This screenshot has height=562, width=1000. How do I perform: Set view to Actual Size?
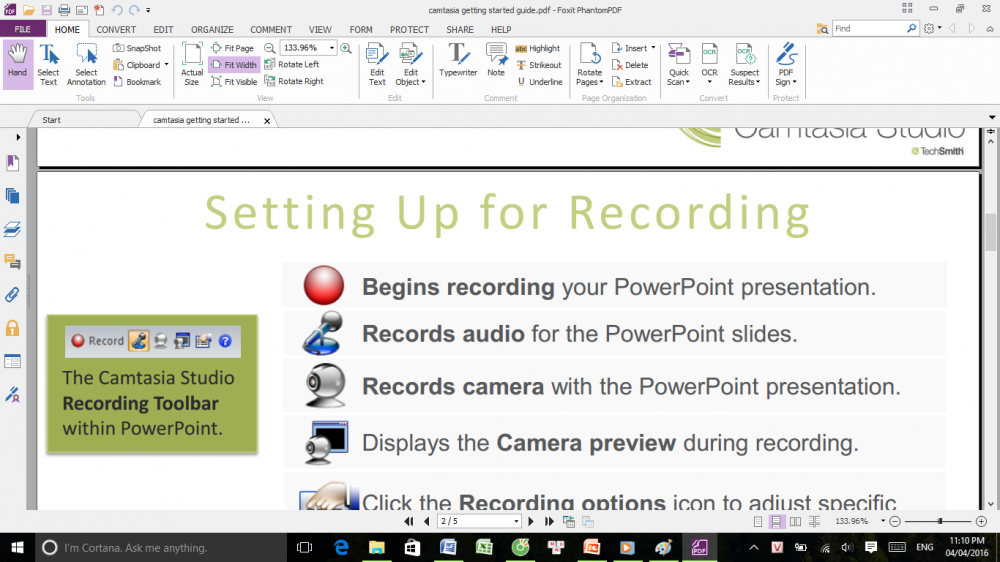[x=191, y=64]
